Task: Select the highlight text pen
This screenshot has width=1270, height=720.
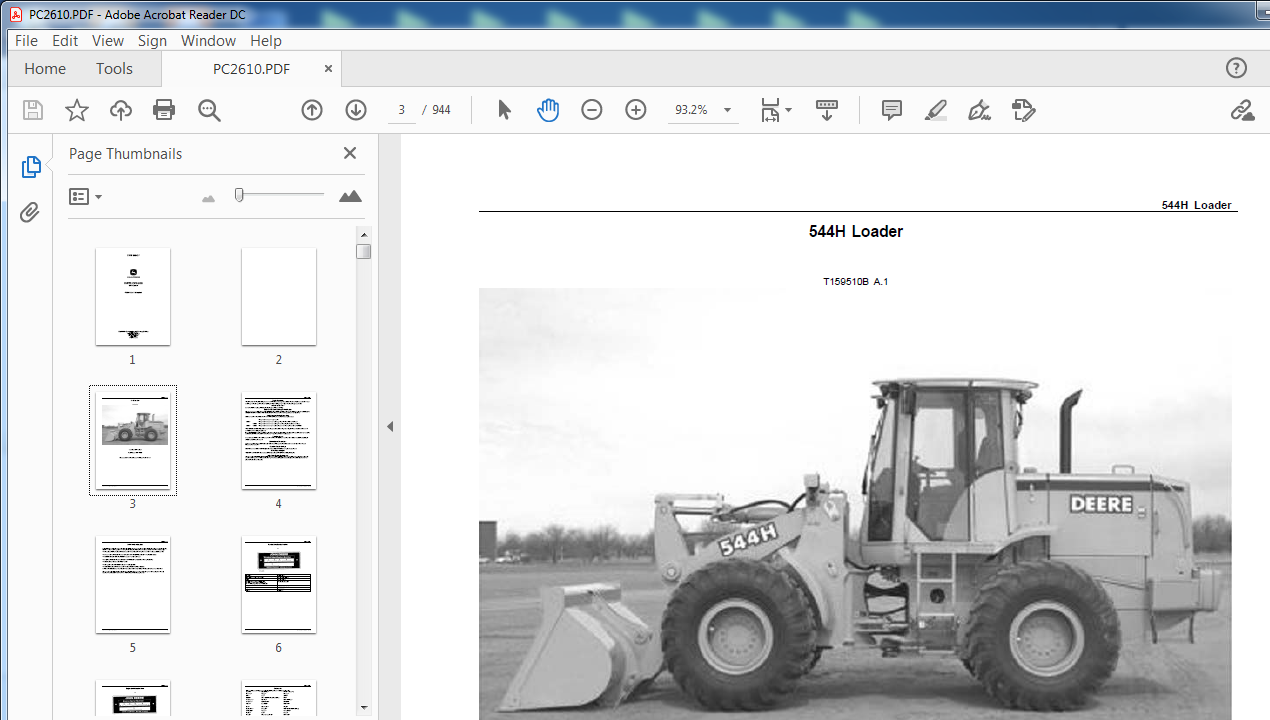Action: tap(936, 110)
